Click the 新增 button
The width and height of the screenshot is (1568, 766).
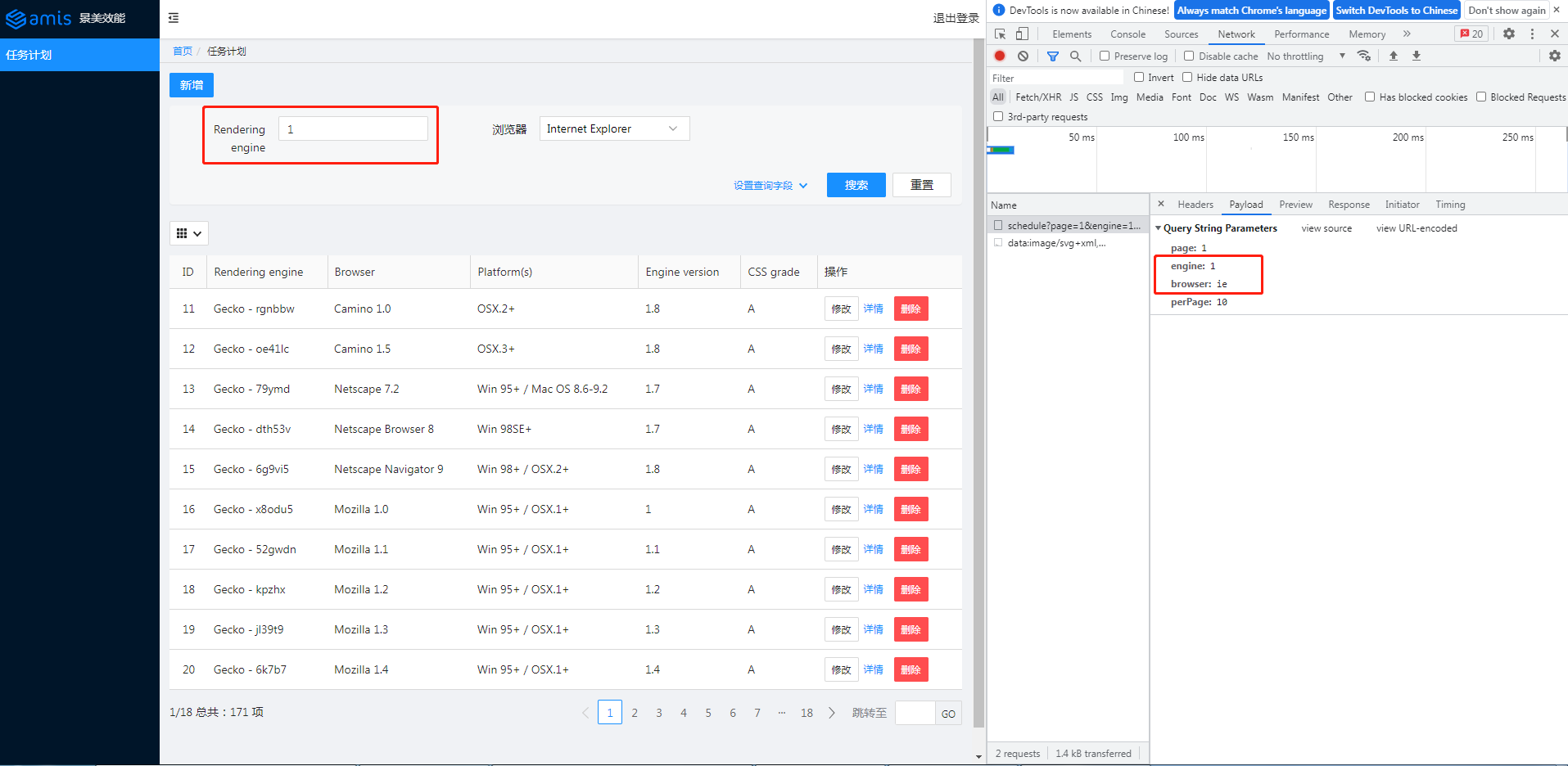pyautogui.click(x=192, y=85)
